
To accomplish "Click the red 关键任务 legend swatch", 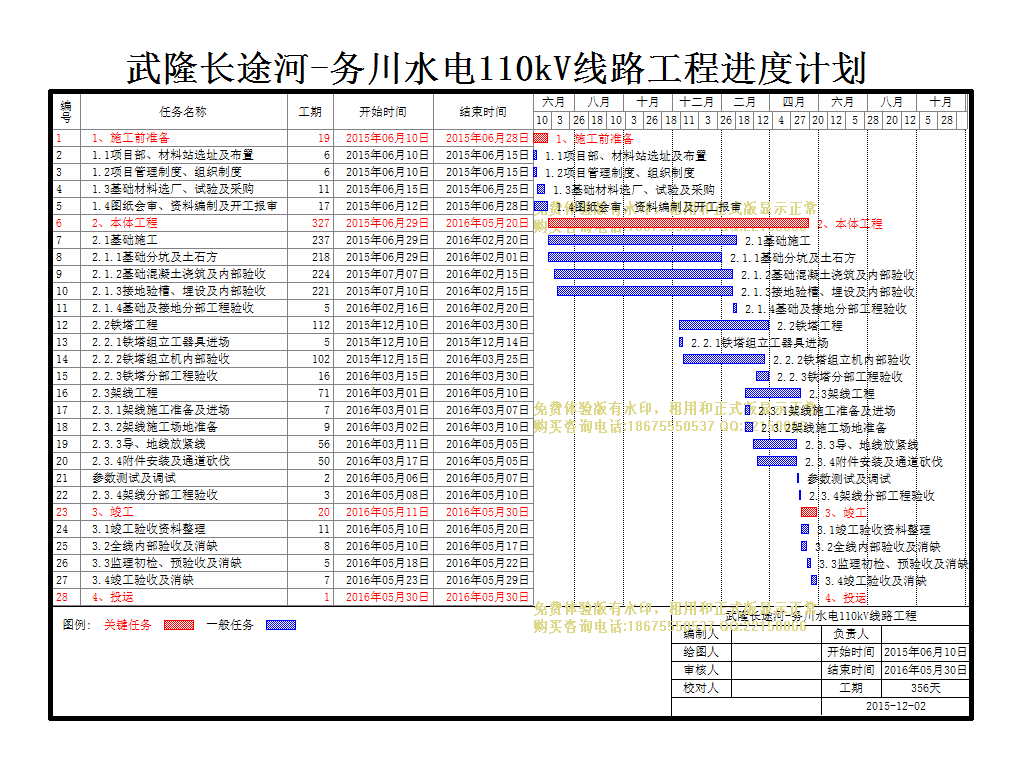I will click(x=179, y=625).
